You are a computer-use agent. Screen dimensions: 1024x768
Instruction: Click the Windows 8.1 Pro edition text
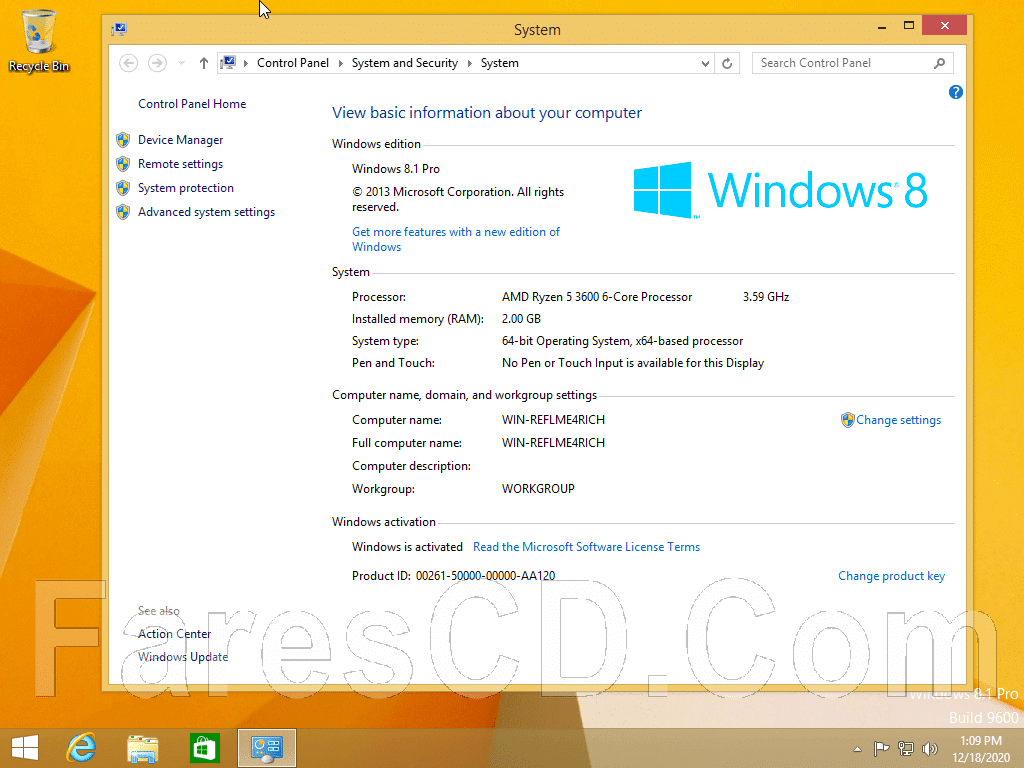click(396, 168)
